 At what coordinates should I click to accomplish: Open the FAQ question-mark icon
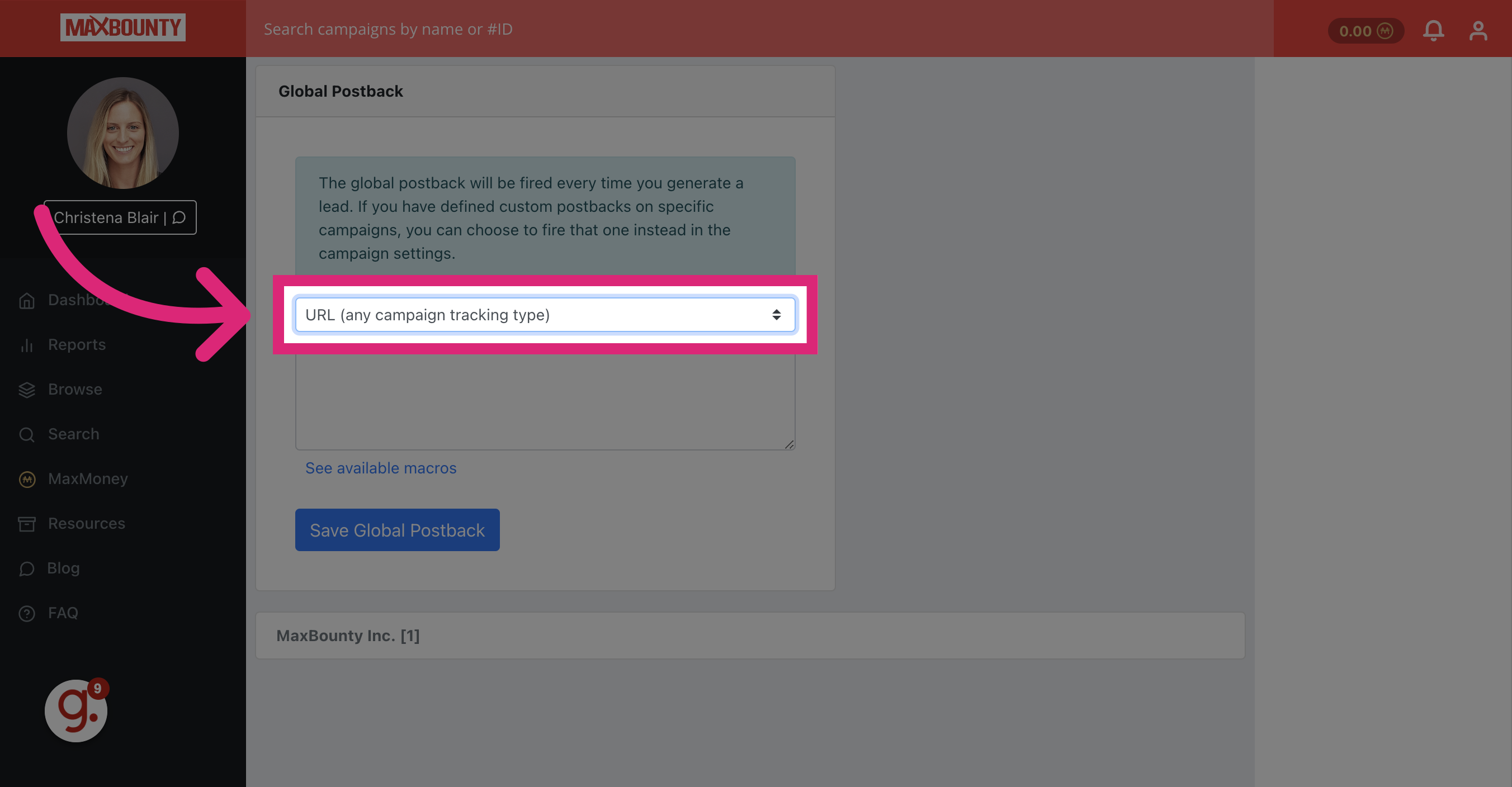(x=27, y=613)
